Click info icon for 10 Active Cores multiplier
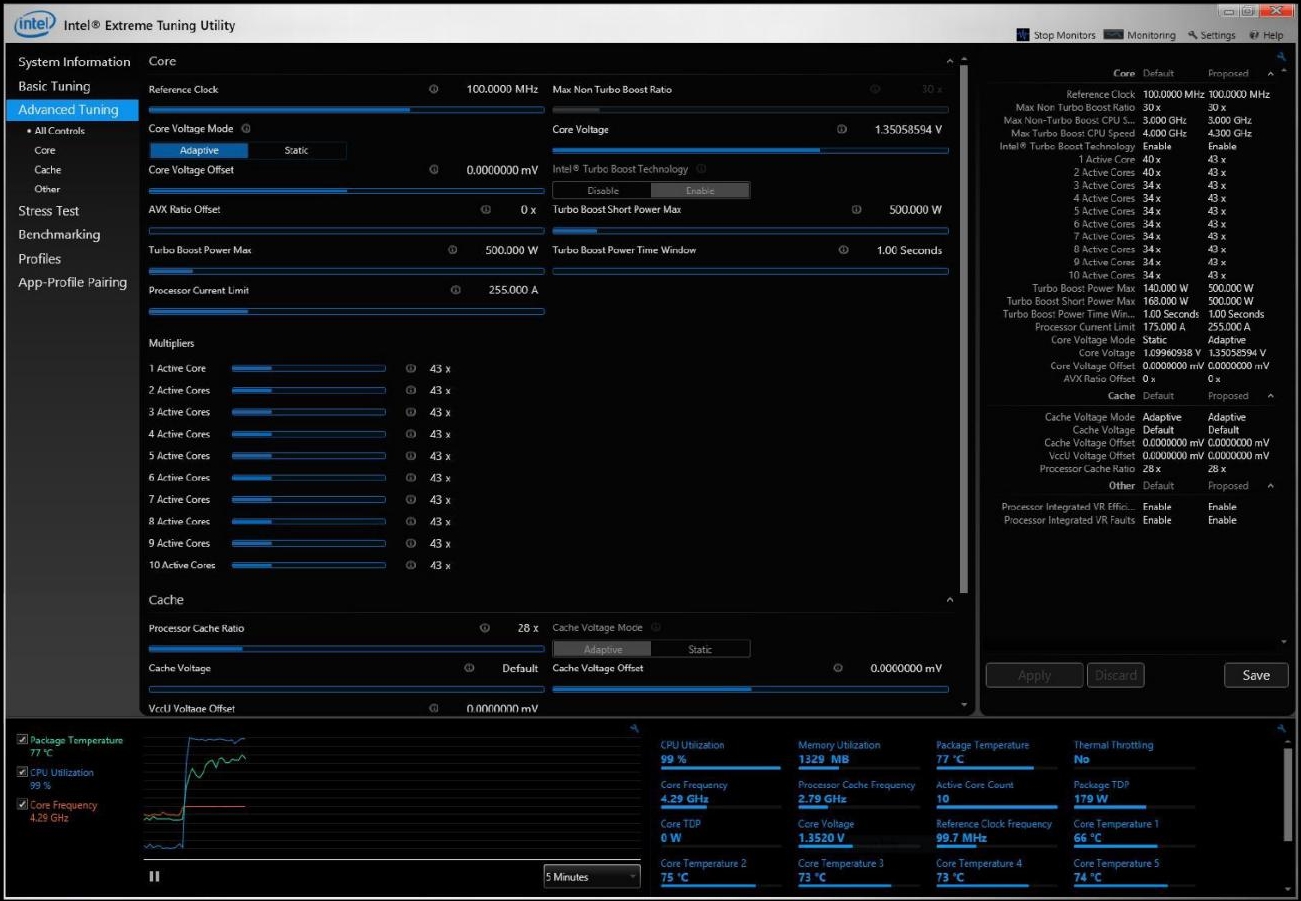Screen dimensions: 1301x901 (411, 565)
